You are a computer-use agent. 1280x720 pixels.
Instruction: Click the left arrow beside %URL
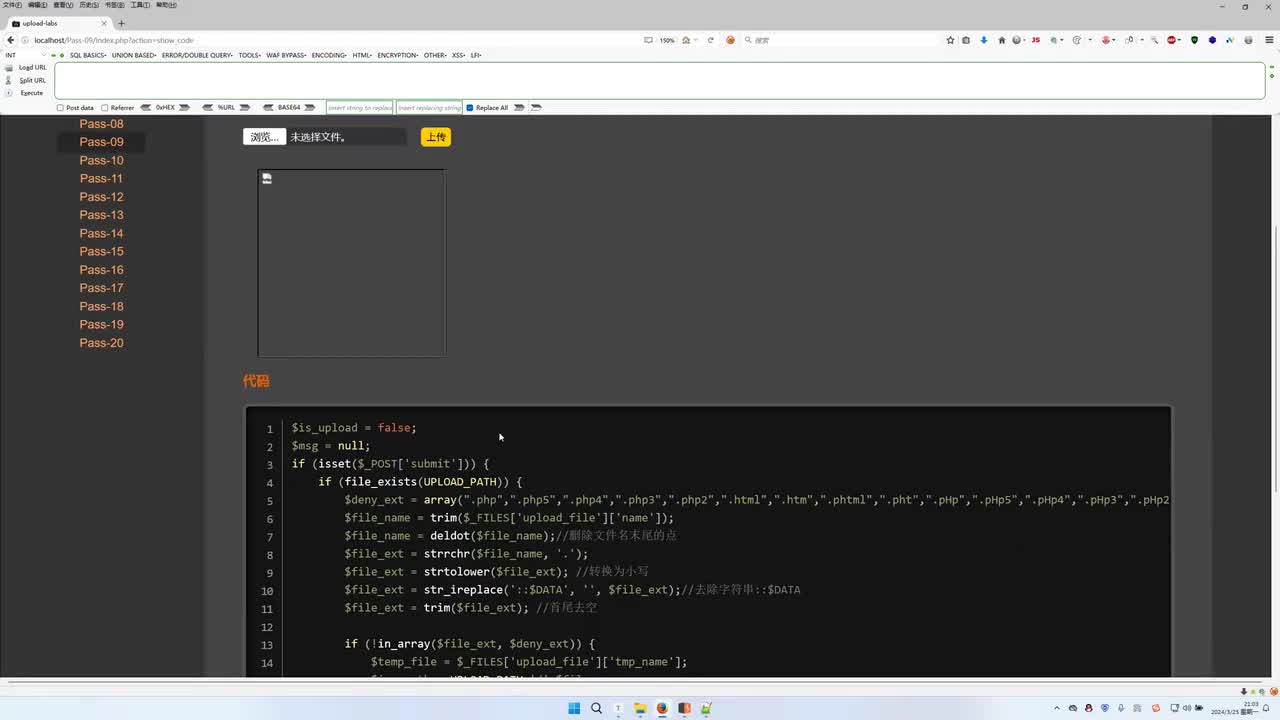pos(208,107)
